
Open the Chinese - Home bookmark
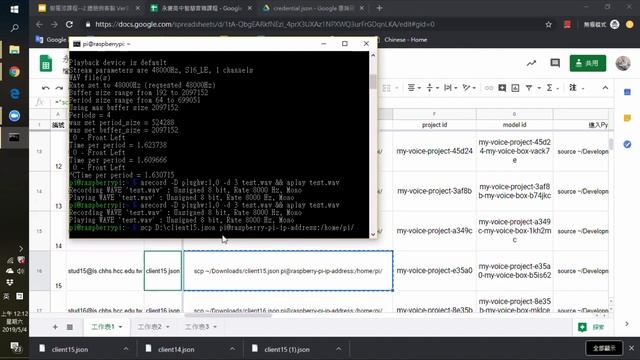[406, 40]
